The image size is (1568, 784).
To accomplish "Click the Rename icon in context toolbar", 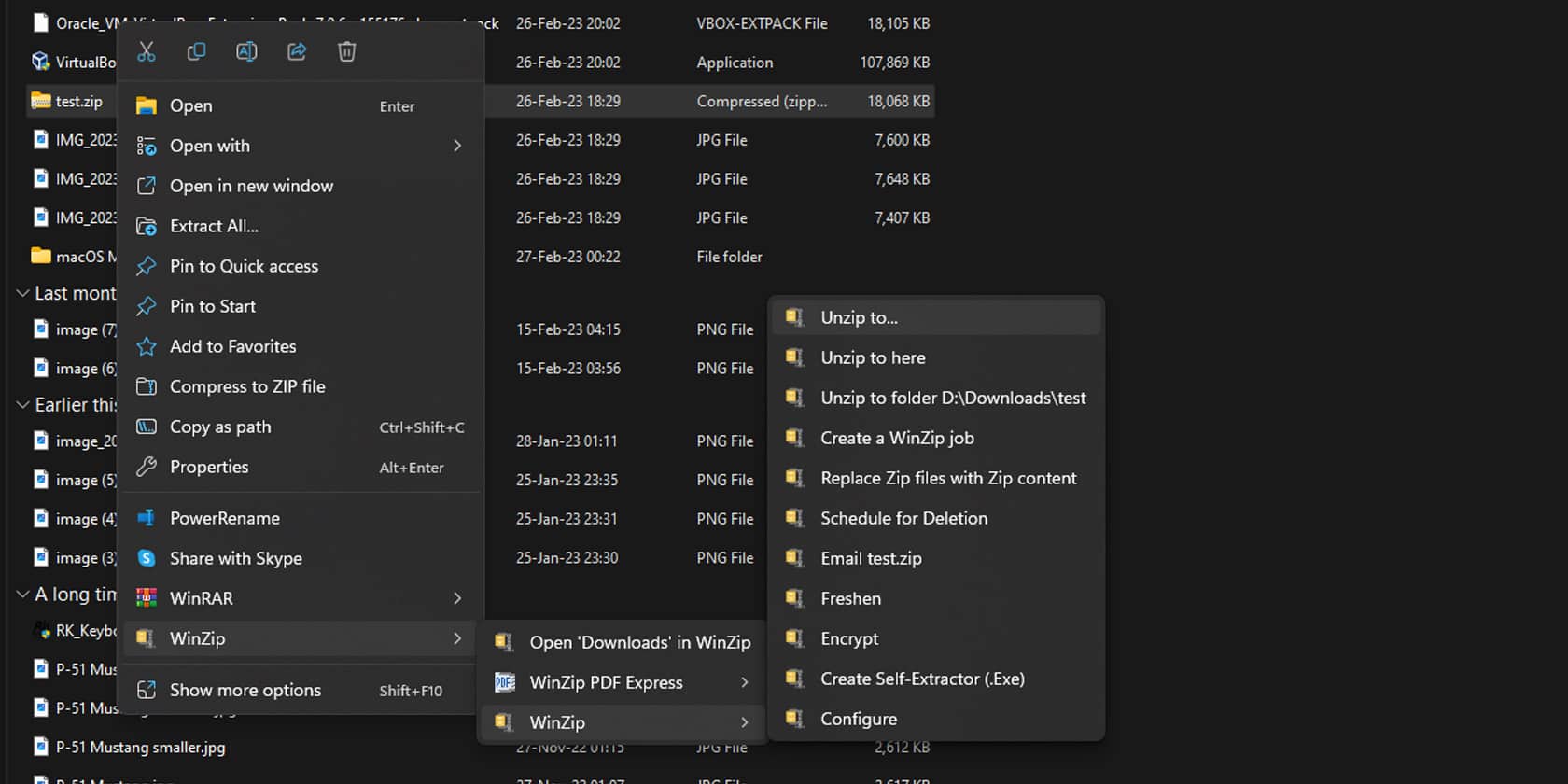I will [246, 51].
